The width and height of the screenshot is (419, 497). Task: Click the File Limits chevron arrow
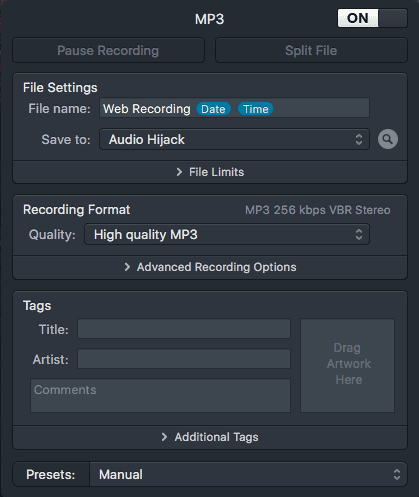tap(179, 172)
